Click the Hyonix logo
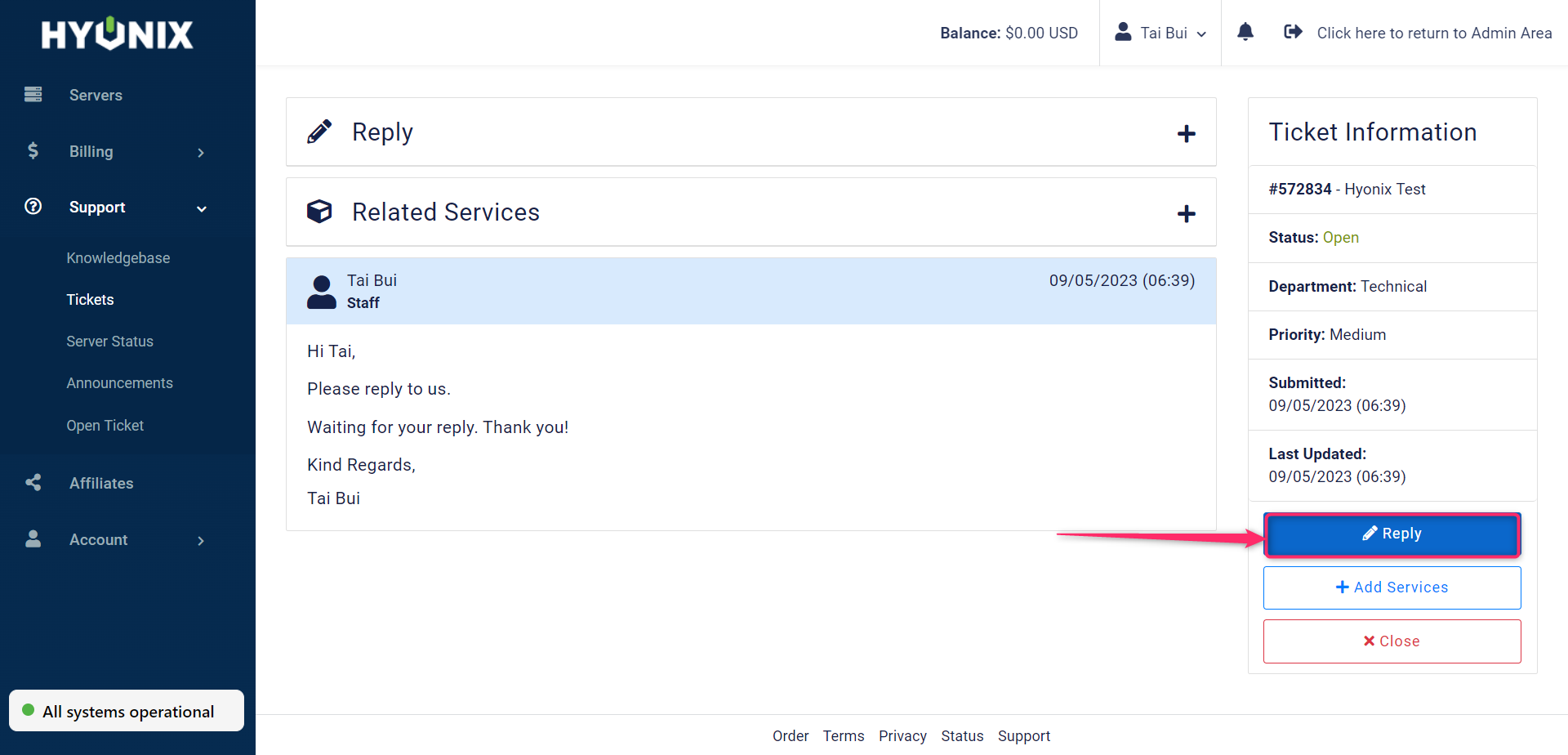Viewport: 1568px width, 755px height. tap(118, 34)
